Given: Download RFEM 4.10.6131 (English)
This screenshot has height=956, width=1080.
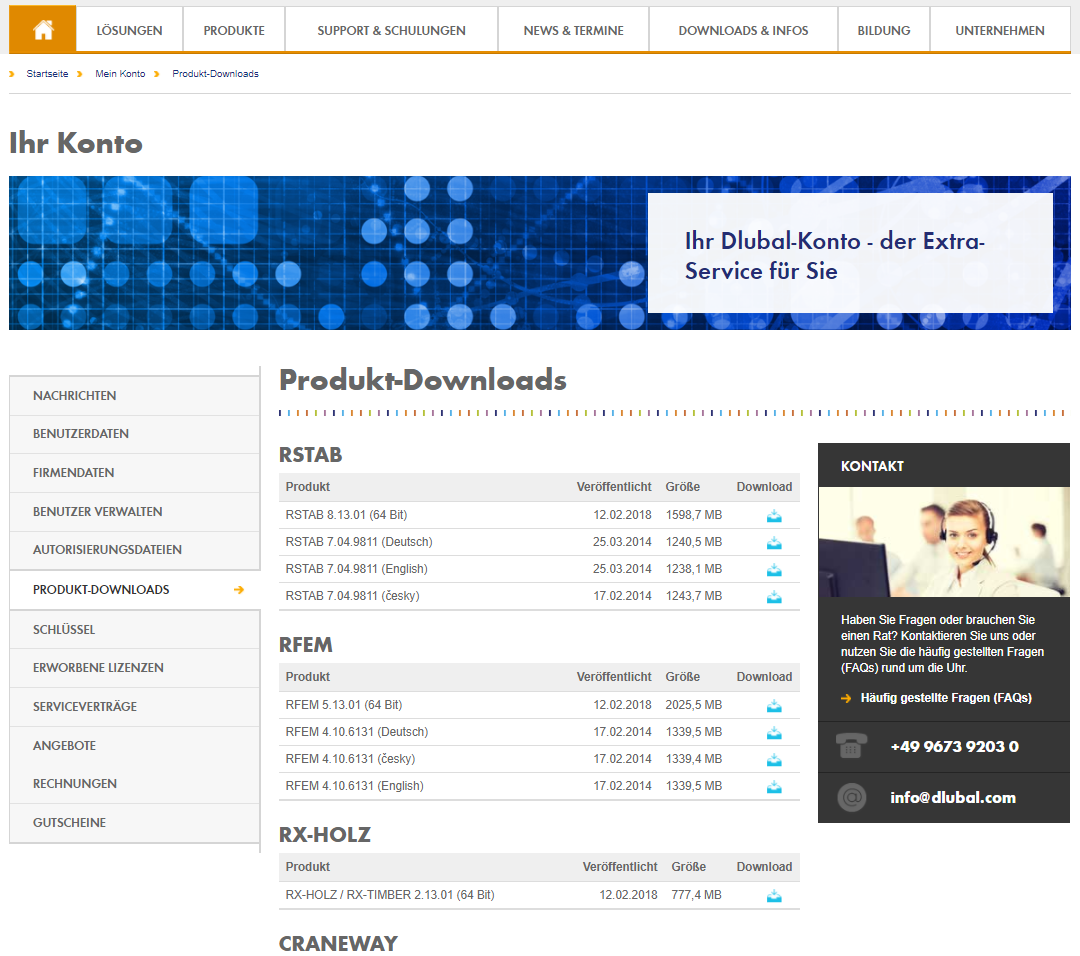Looking at the screenshot, I should click(773, 788).
